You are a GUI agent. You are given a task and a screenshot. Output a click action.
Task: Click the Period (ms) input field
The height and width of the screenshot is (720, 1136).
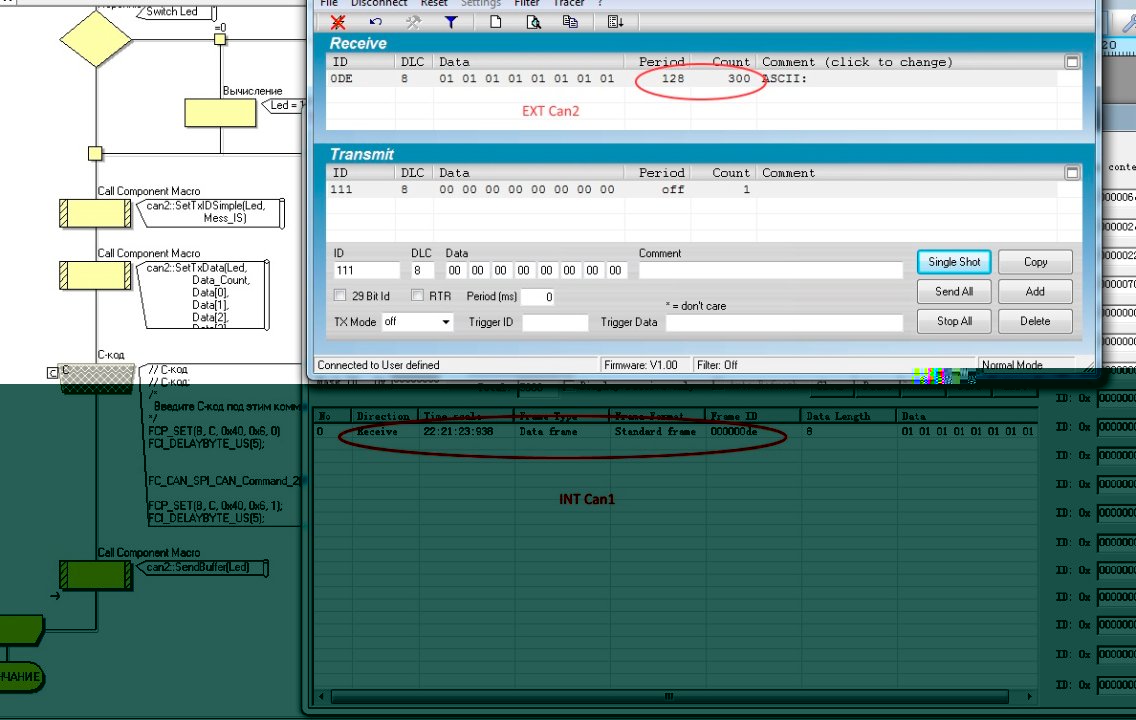click(538, 296)
